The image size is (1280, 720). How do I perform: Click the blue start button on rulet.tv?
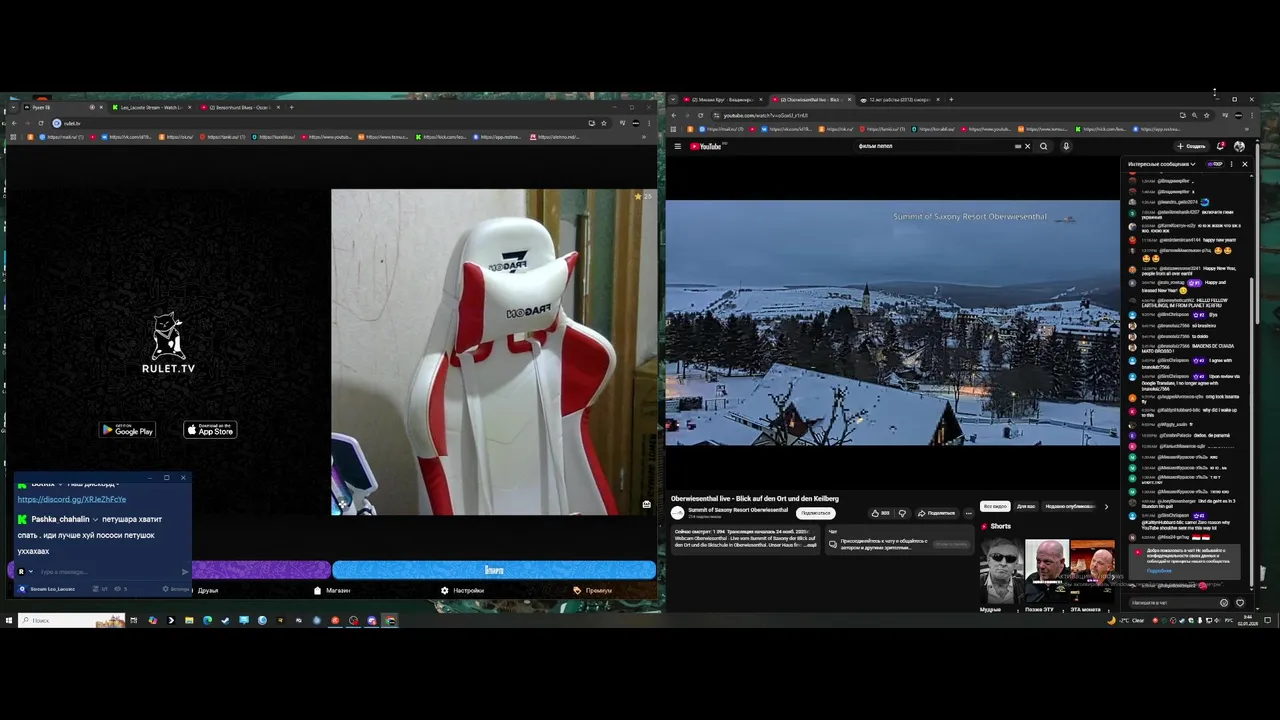[x=494, y=570]
